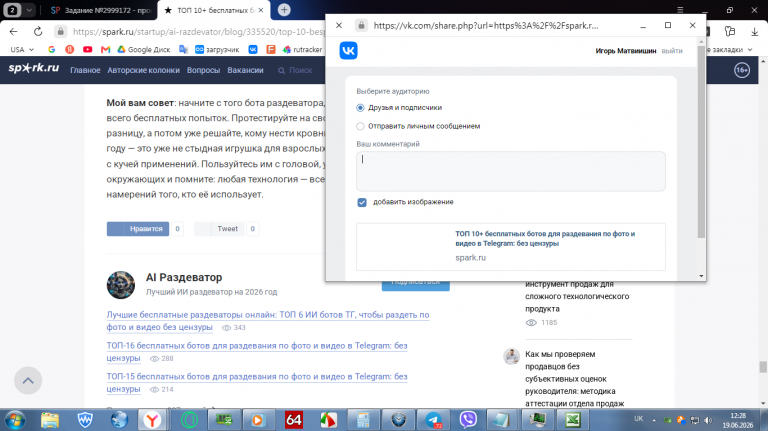Click the popup stop-loading X button
Viewport: 768px width, 431px height.
coord(339,25)
